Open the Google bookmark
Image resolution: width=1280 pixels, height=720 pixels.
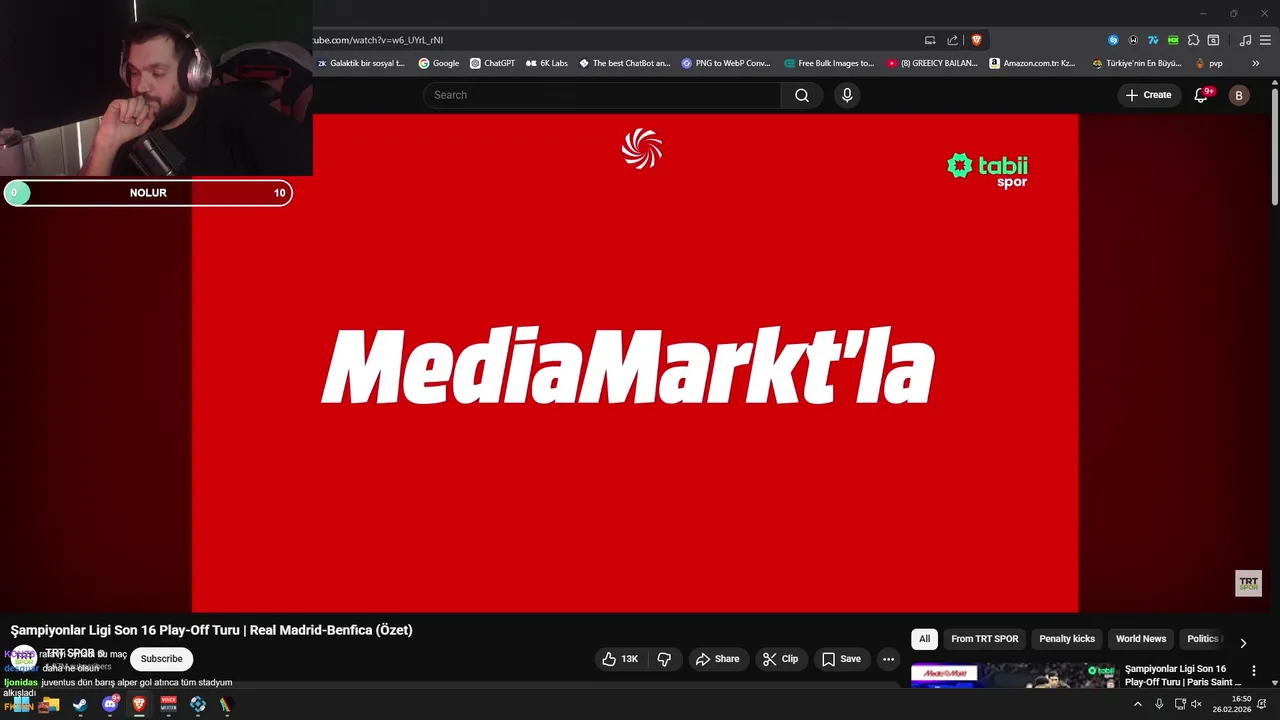point(439,63)
